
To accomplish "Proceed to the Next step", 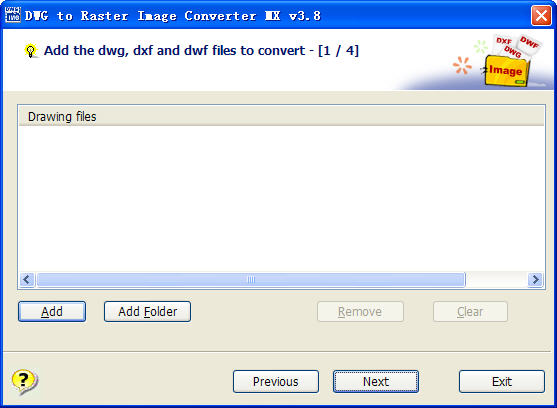I will pyautogui.click(x=376, y=381).
